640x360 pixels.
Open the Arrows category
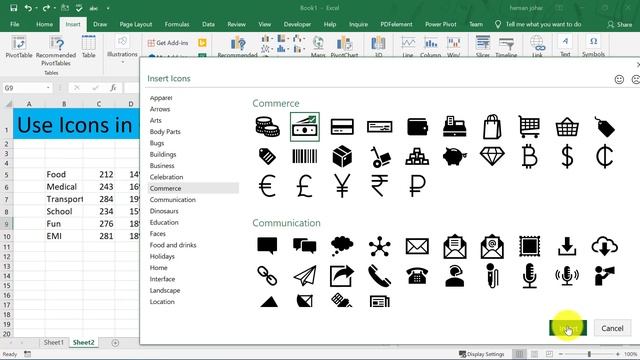click(160, 109)
